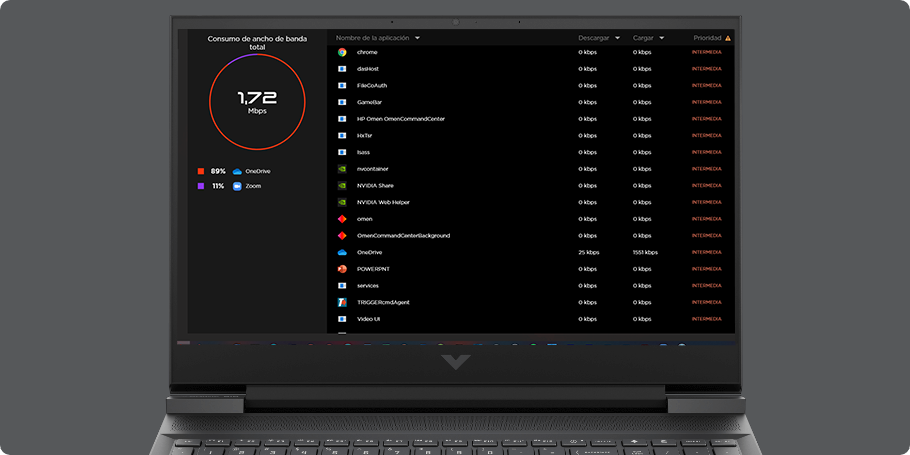Click the nvcontainer NVIDIA icon
Screen dimensions: 910x455
[342, 169]
